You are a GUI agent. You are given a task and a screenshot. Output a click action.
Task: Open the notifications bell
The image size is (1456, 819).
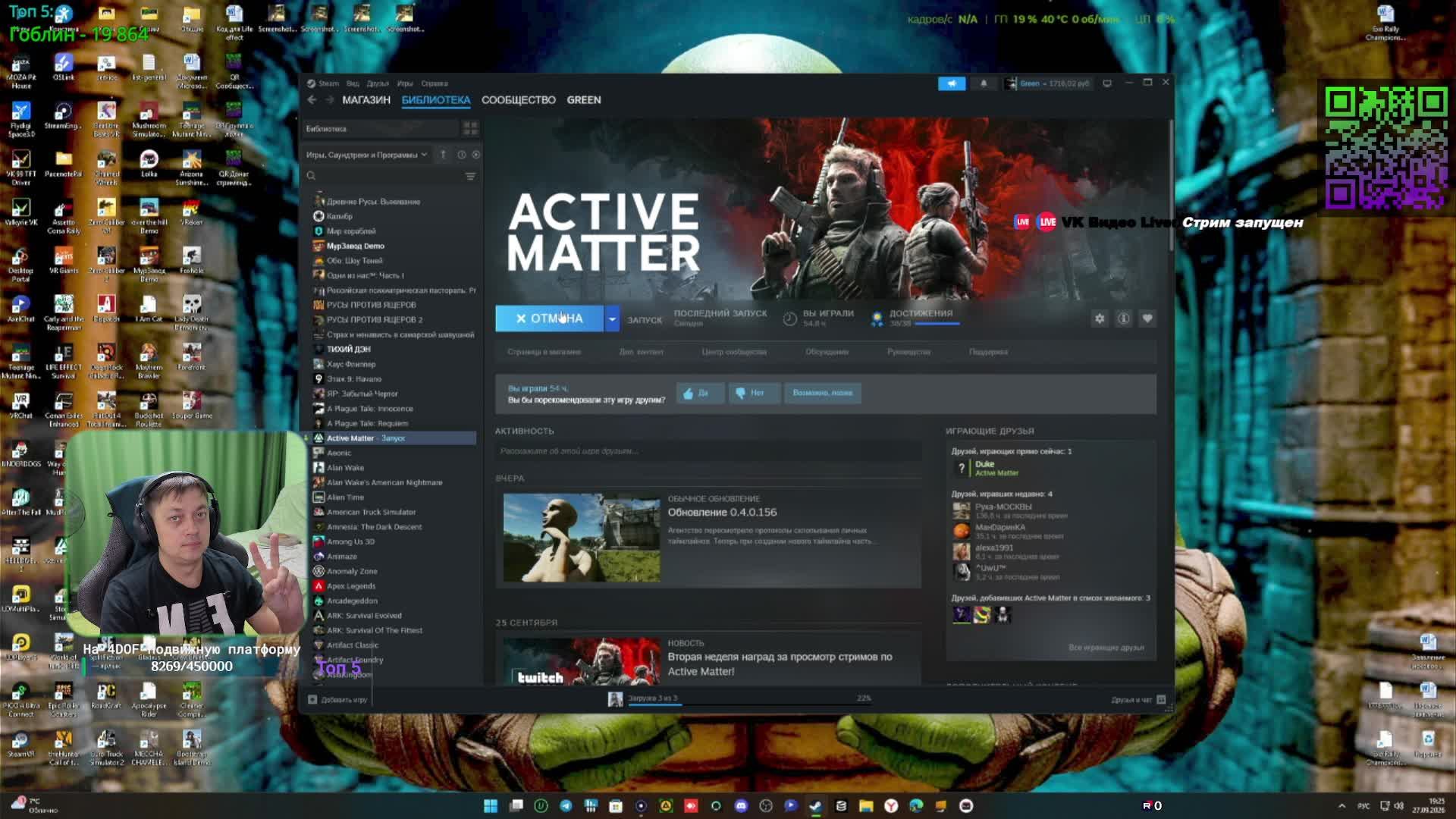click(x=984, y=83)
